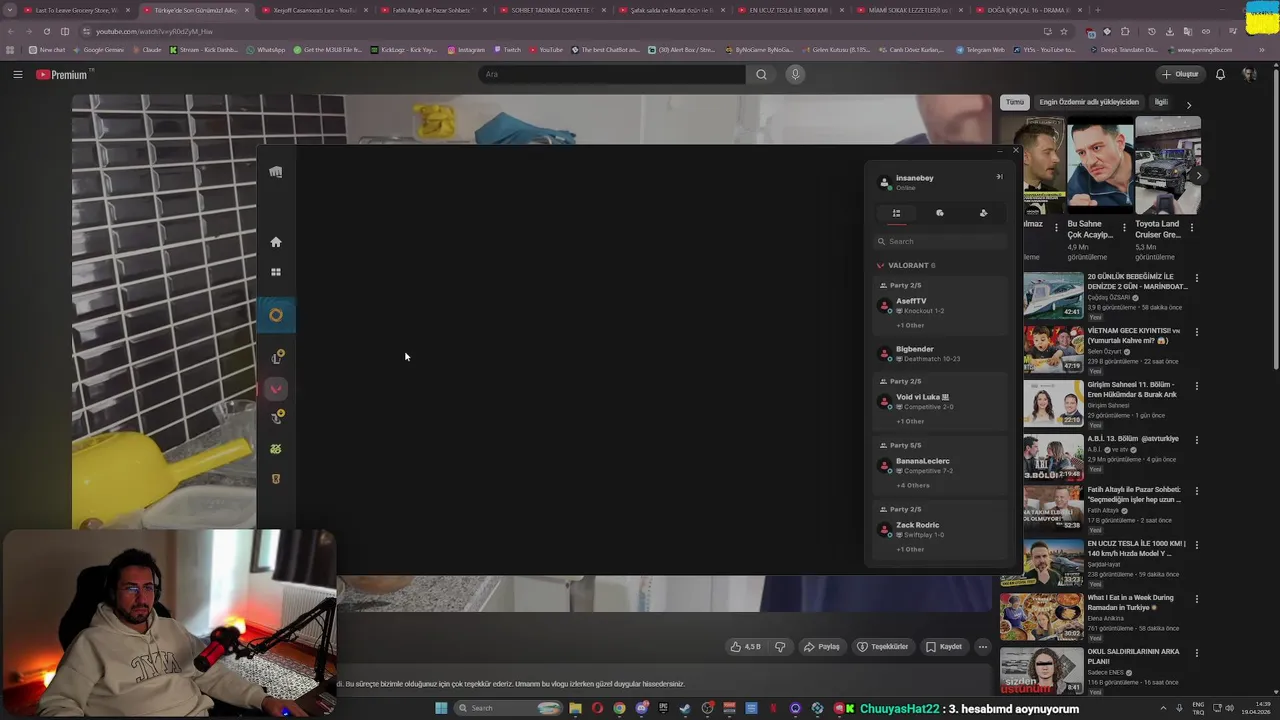1280x720 pixels.
Task: Click the Kaydet save button
Action: click(943, 647)
